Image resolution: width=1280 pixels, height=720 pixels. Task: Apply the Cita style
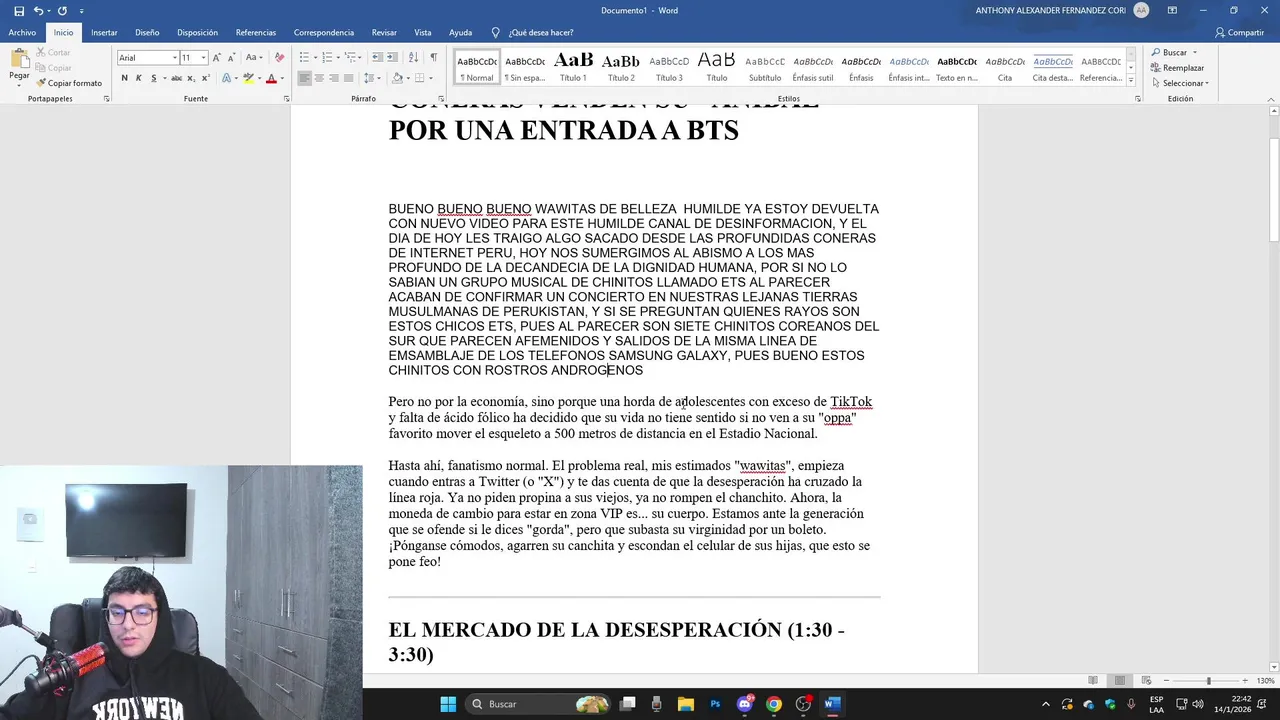[x=1005, y=67]
